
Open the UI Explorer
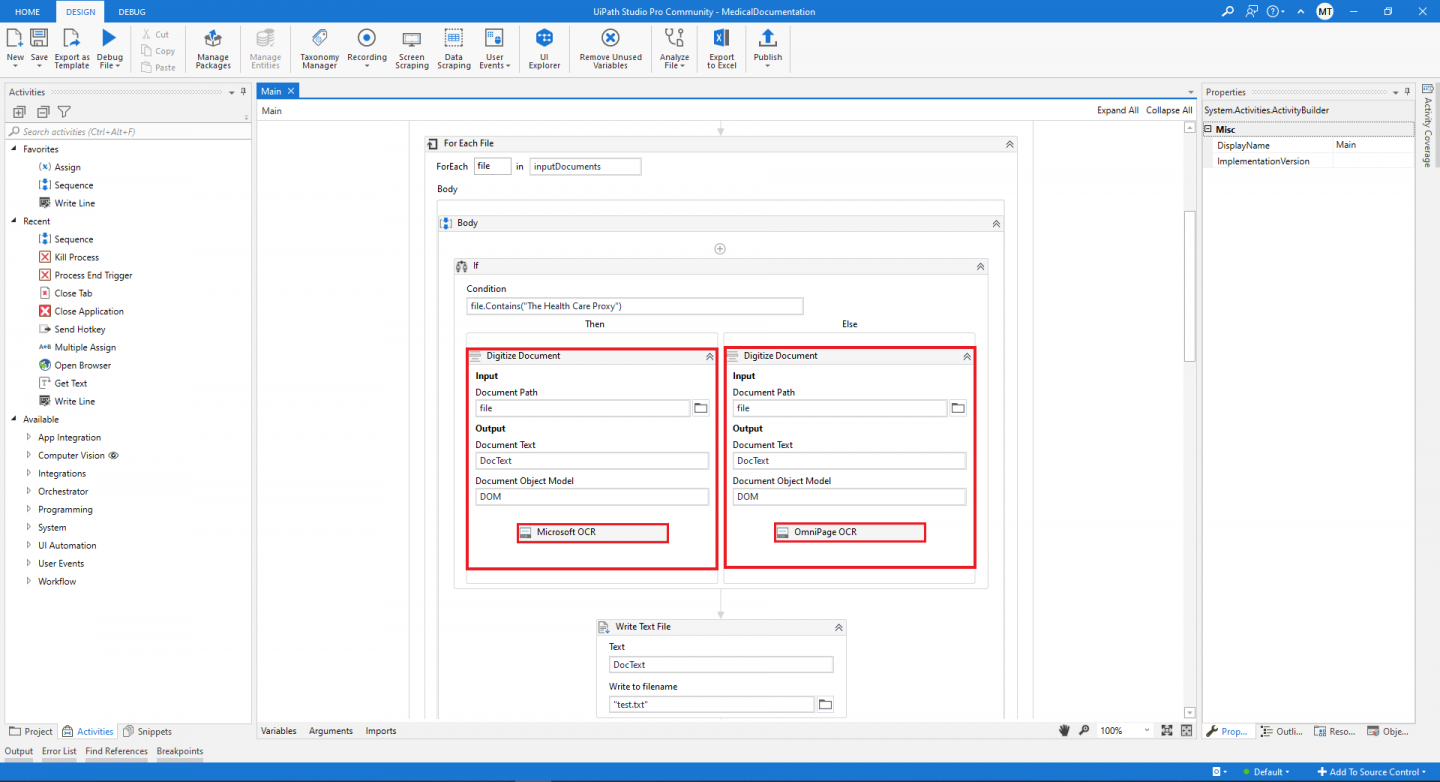(x=543, y=48)
